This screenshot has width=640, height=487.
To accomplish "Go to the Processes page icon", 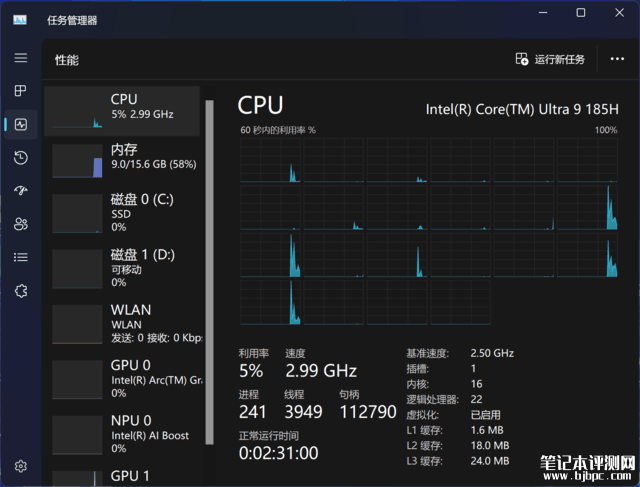I will click(20, 91).
